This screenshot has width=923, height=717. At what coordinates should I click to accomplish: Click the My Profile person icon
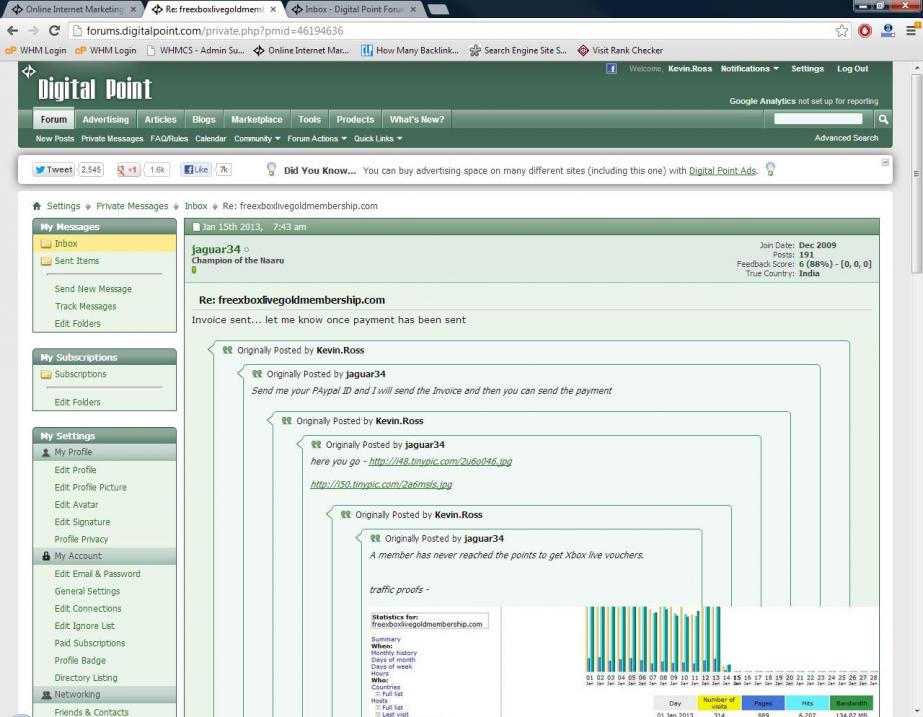(46, 453)
